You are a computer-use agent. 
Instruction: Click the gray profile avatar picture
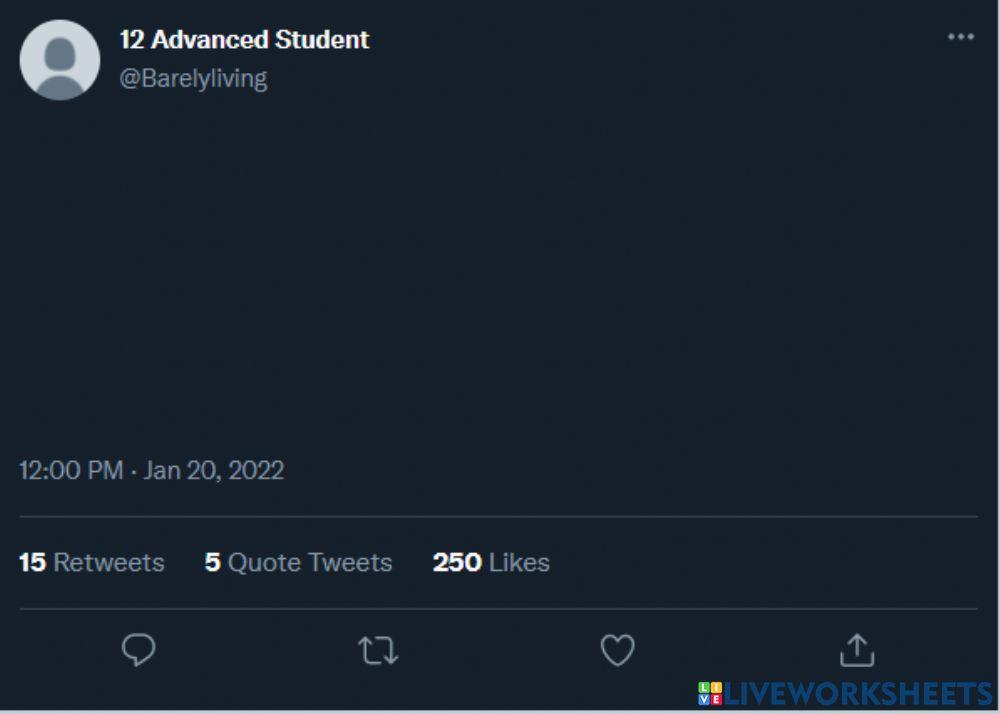tap(60, 60)
